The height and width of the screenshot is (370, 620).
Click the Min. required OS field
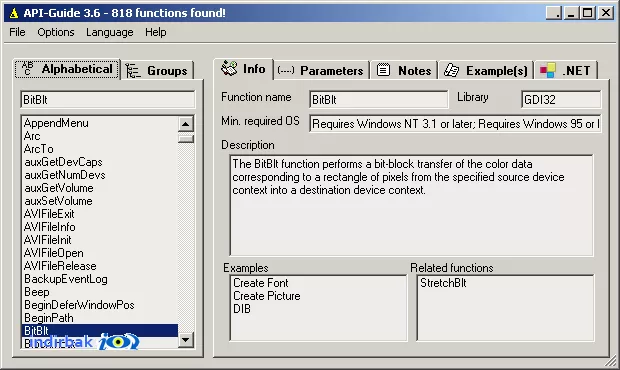(x=455, y=124)
